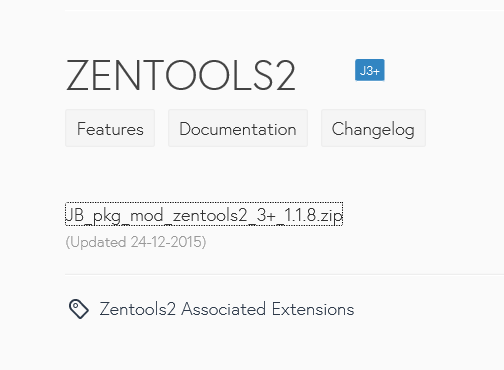View the Changelog
The height and width of the screenshot is (370, 504).
coord(373,128)
